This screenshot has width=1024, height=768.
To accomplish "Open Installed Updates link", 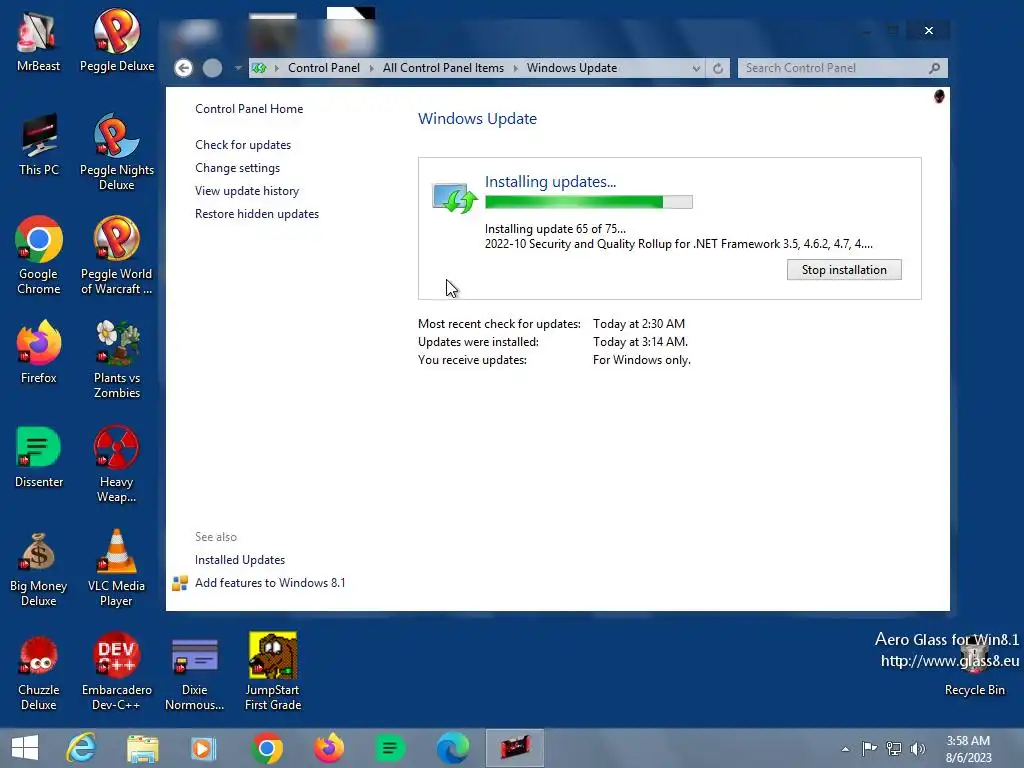I will [x=240, y=560].
